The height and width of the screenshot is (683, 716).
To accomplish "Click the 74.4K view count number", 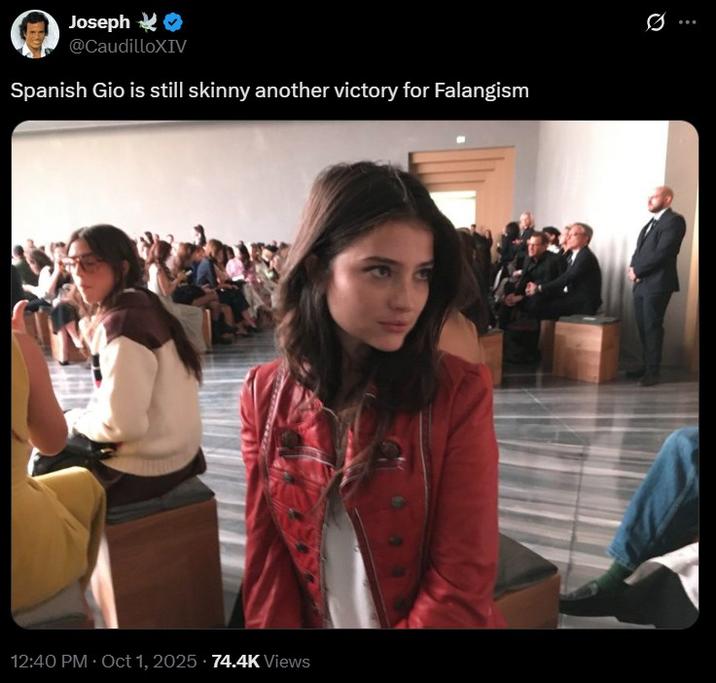I will (236, 661).
